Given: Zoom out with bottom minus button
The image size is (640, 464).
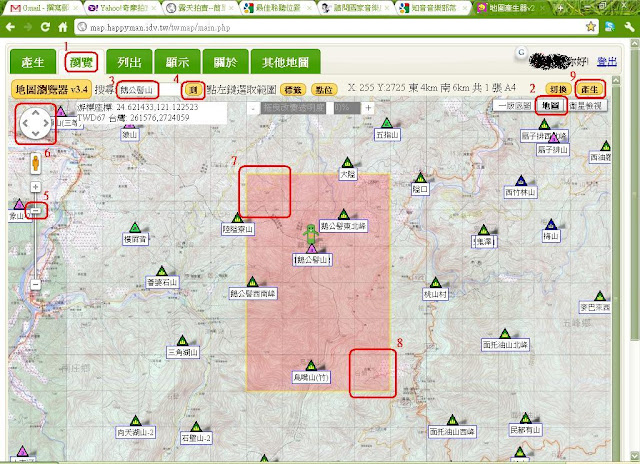Looking at the screenshot, I should [36, 284].
